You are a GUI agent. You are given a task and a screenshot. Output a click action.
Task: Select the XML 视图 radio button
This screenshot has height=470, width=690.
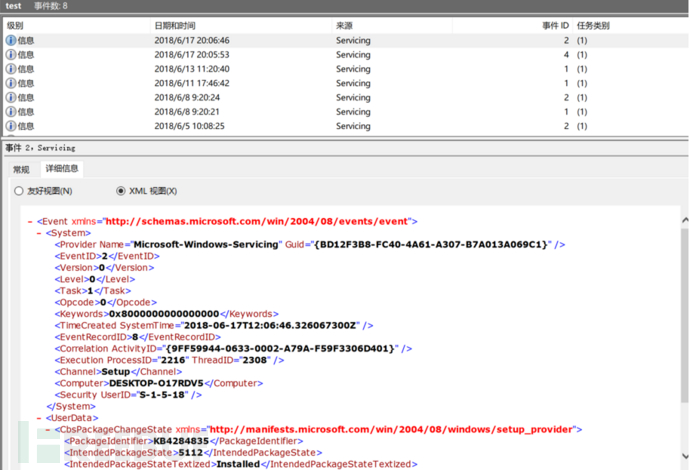click(x=122, y=191)
